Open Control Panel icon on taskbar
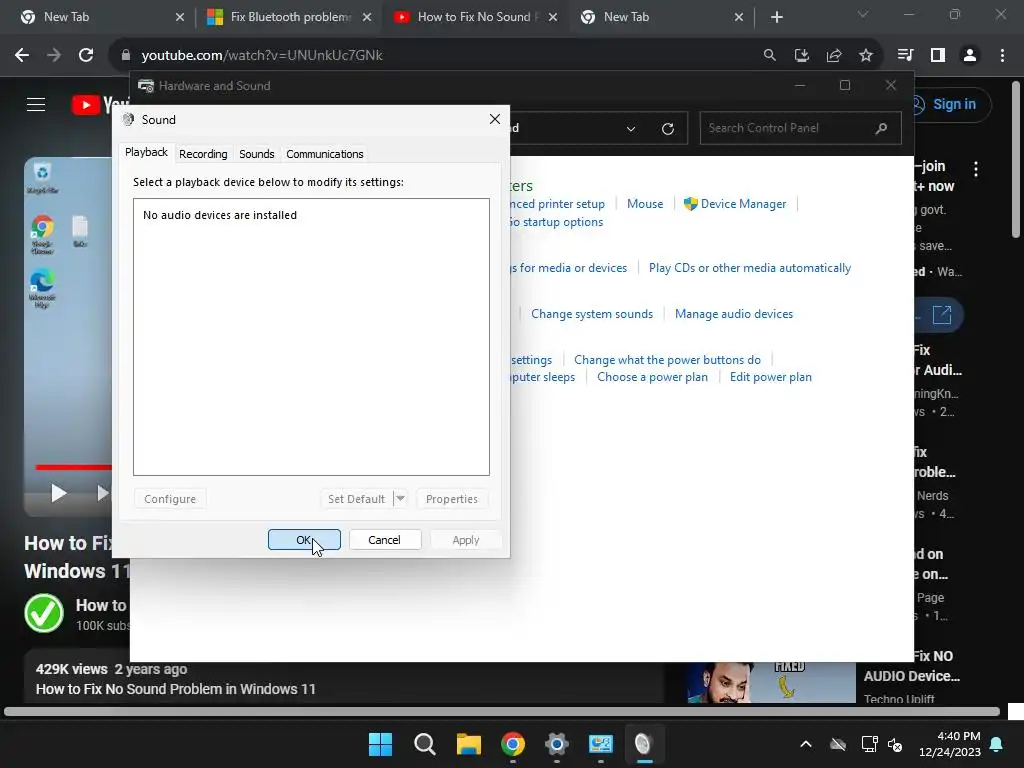 600,744
